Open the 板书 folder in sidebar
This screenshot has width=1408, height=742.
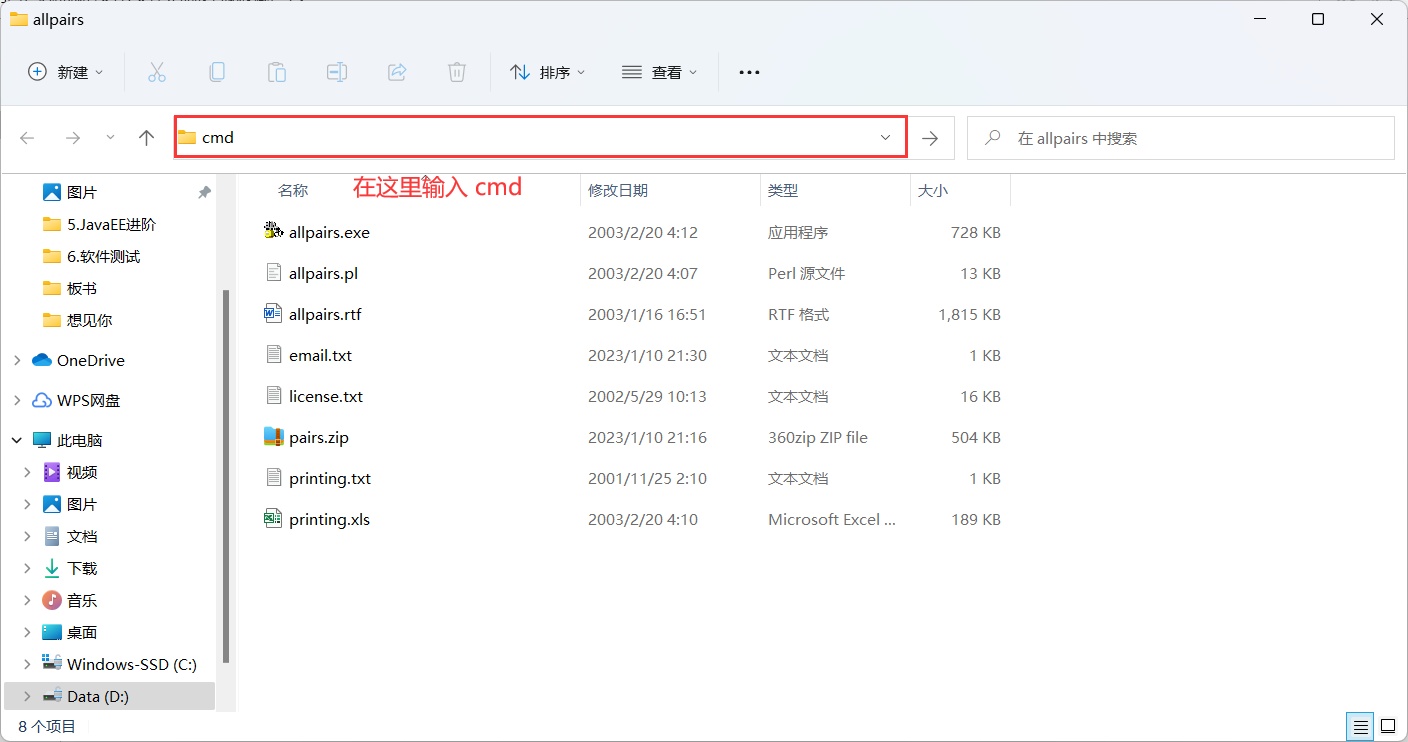coord(69,288)
